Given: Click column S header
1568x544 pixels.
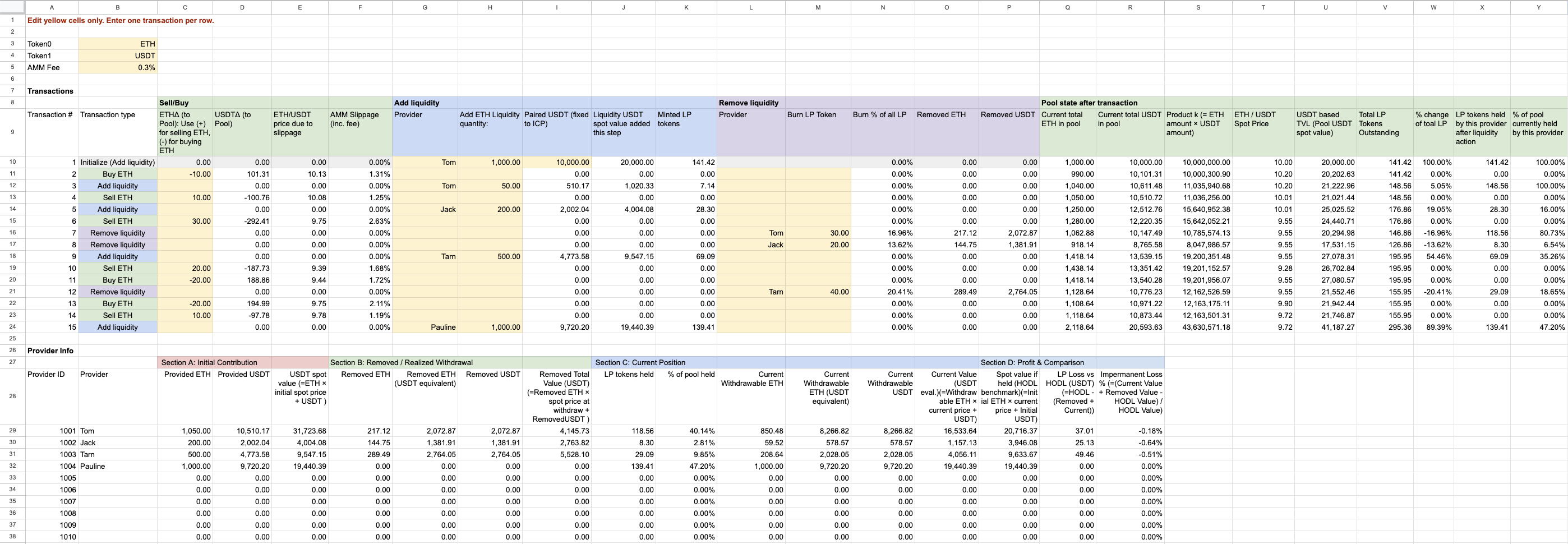Looking at the screenshot, I should pos(1198,7).
